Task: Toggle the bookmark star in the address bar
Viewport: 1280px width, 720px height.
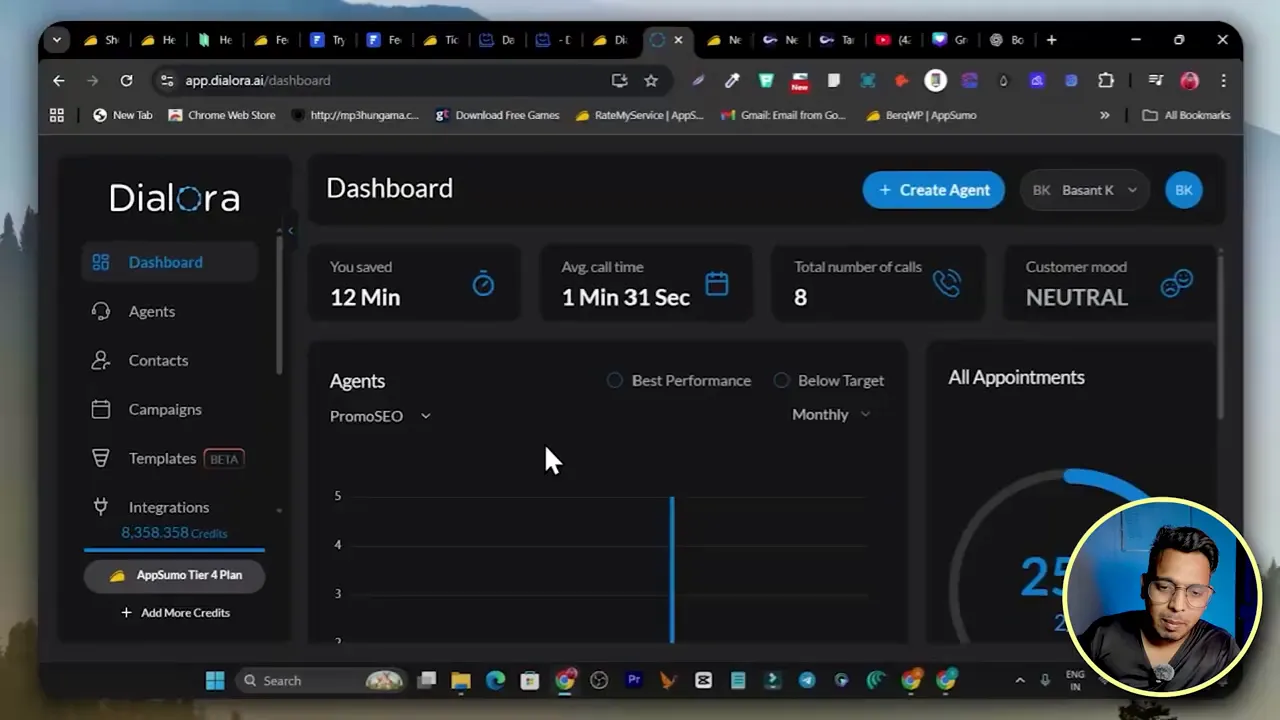Action: pyautogui.click(x=651, y=80)
